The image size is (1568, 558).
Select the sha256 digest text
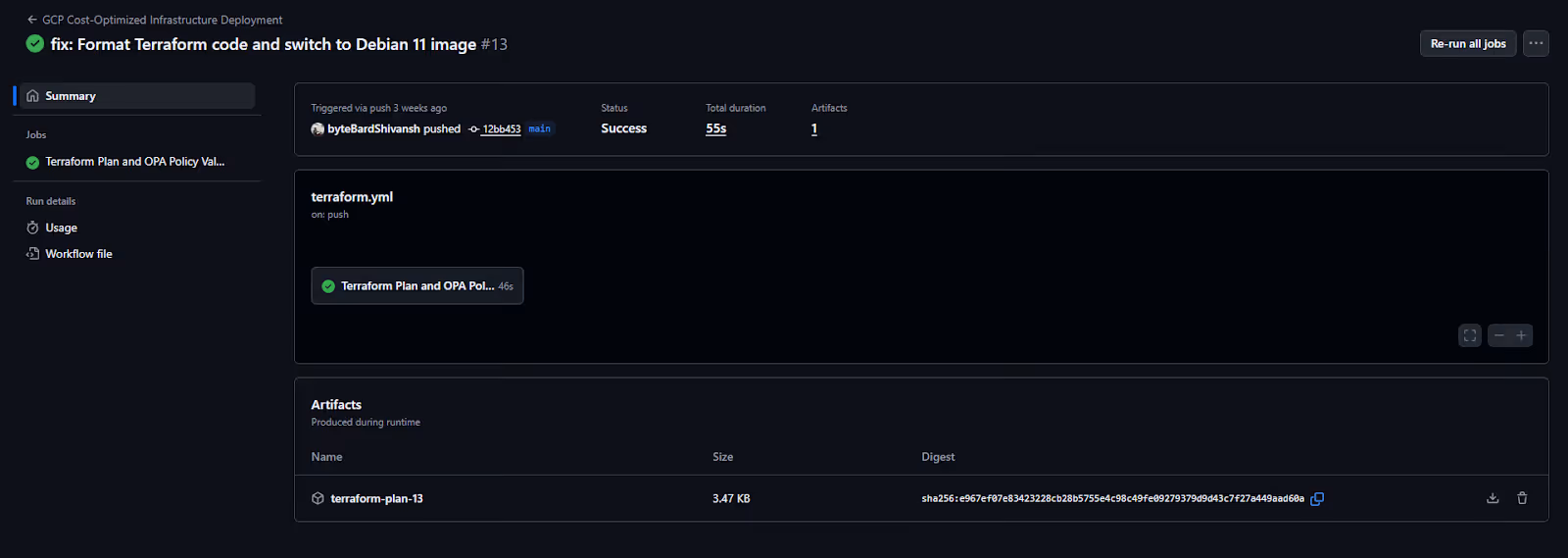coord(1112,498)
